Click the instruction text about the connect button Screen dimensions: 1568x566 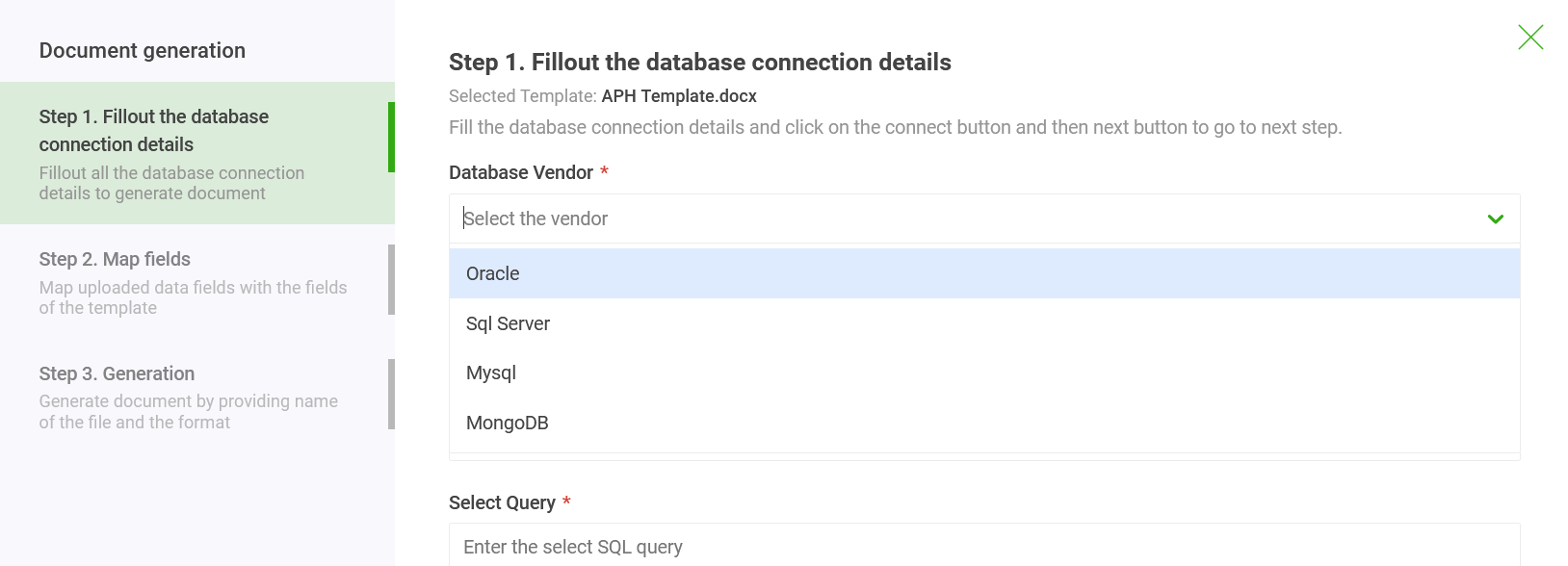click(895, 128)
